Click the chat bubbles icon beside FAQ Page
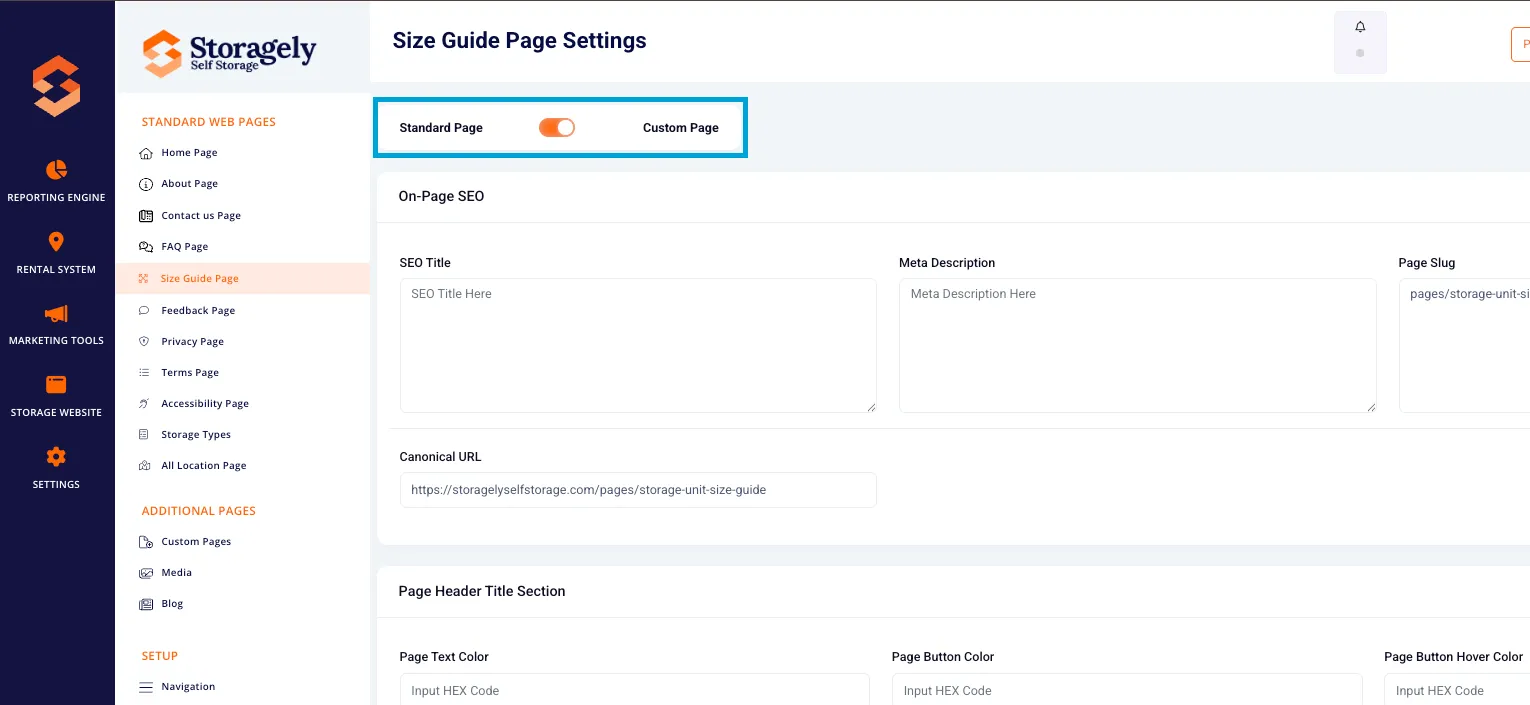 (146, 247)
